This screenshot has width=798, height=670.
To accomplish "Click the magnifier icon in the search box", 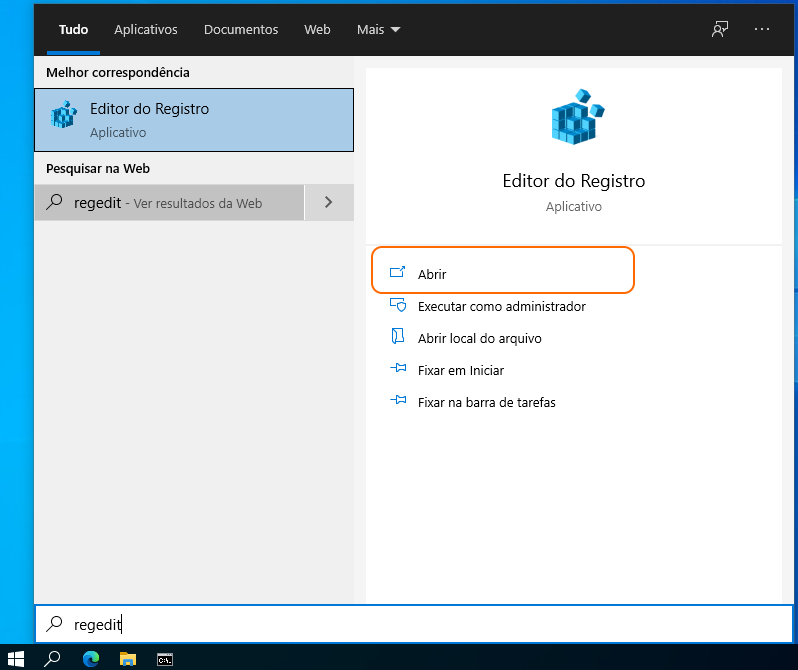I will (54, 624).
